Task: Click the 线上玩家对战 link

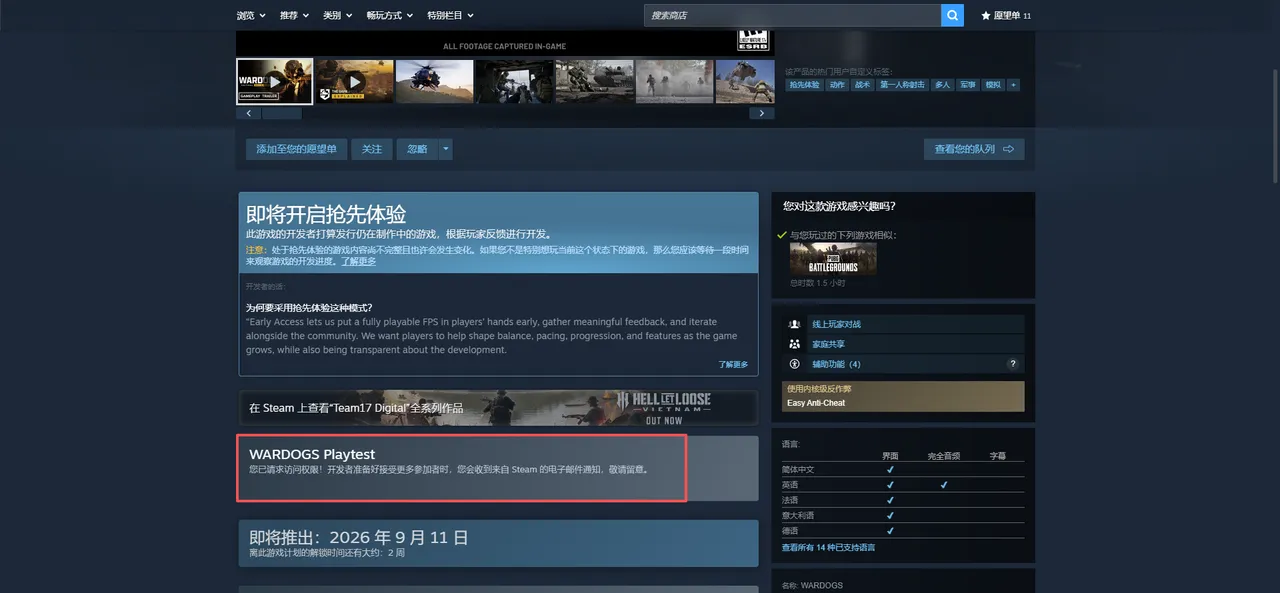Action: click(x=836, y=324)
